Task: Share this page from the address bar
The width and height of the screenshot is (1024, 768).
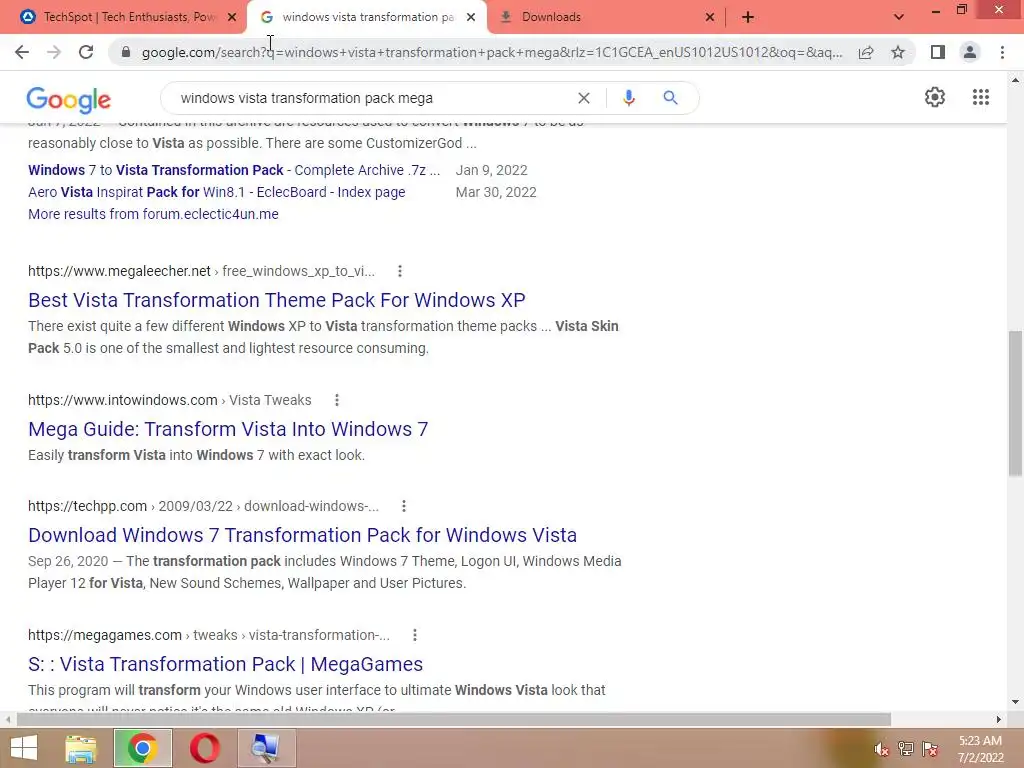Action: (866, 52)
